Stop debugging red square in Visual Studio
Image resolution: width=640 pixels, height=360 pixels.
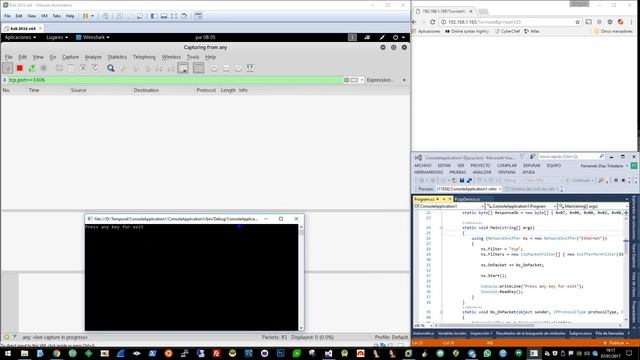[624, 180]
